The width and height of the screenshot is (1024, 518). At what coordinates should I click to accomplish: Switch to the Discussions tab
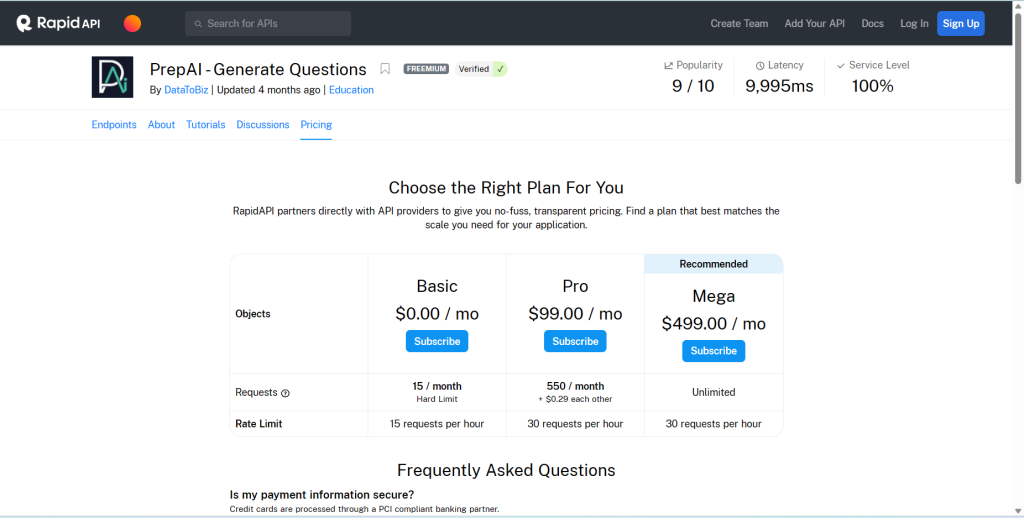click(263, 125)
